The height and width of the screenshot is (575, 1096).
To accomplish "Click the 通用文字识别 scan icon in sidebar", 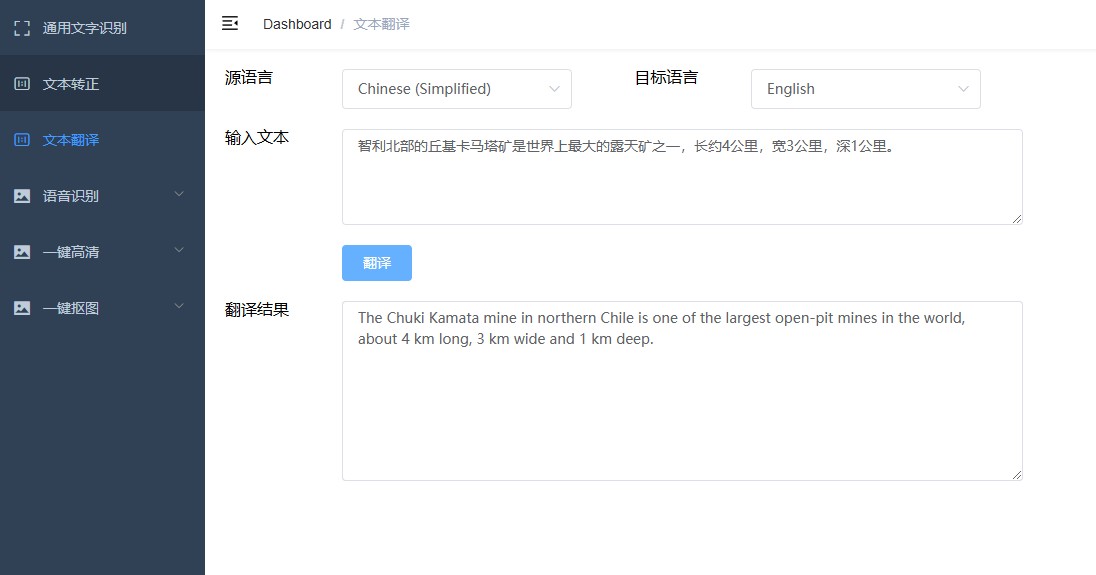I will tap(22, 28).
